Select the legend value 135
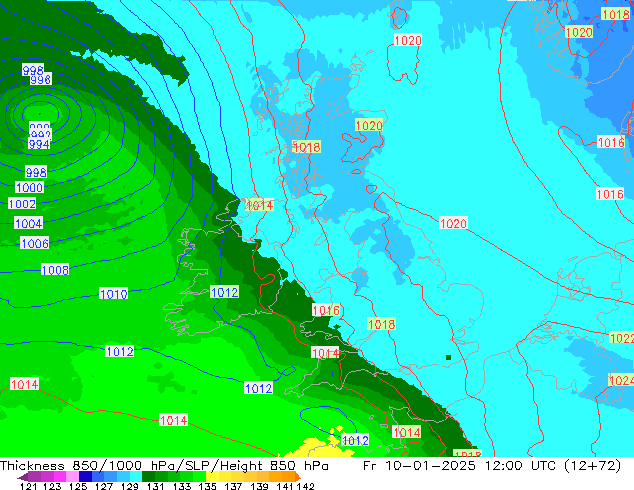 tap(207, 486)
